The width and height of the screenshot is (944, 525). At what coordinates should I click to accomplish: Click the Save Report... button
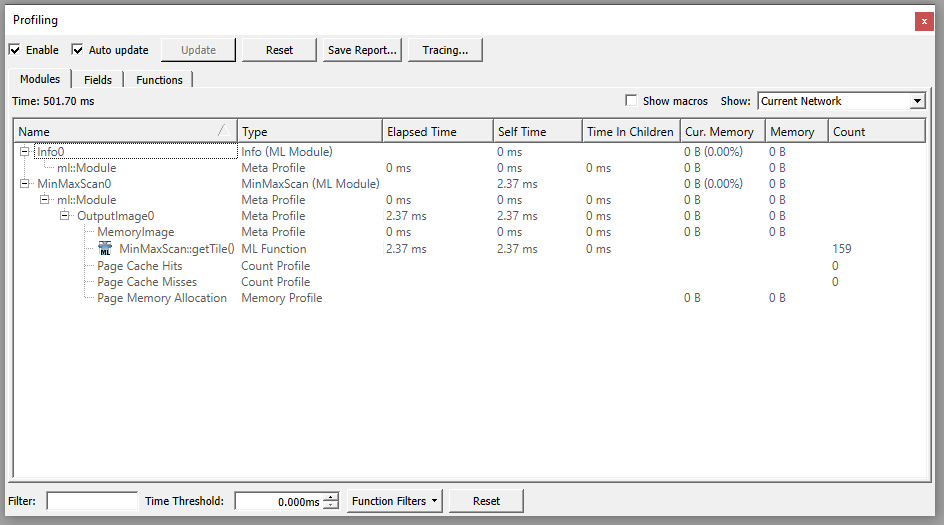pos(362,50)
